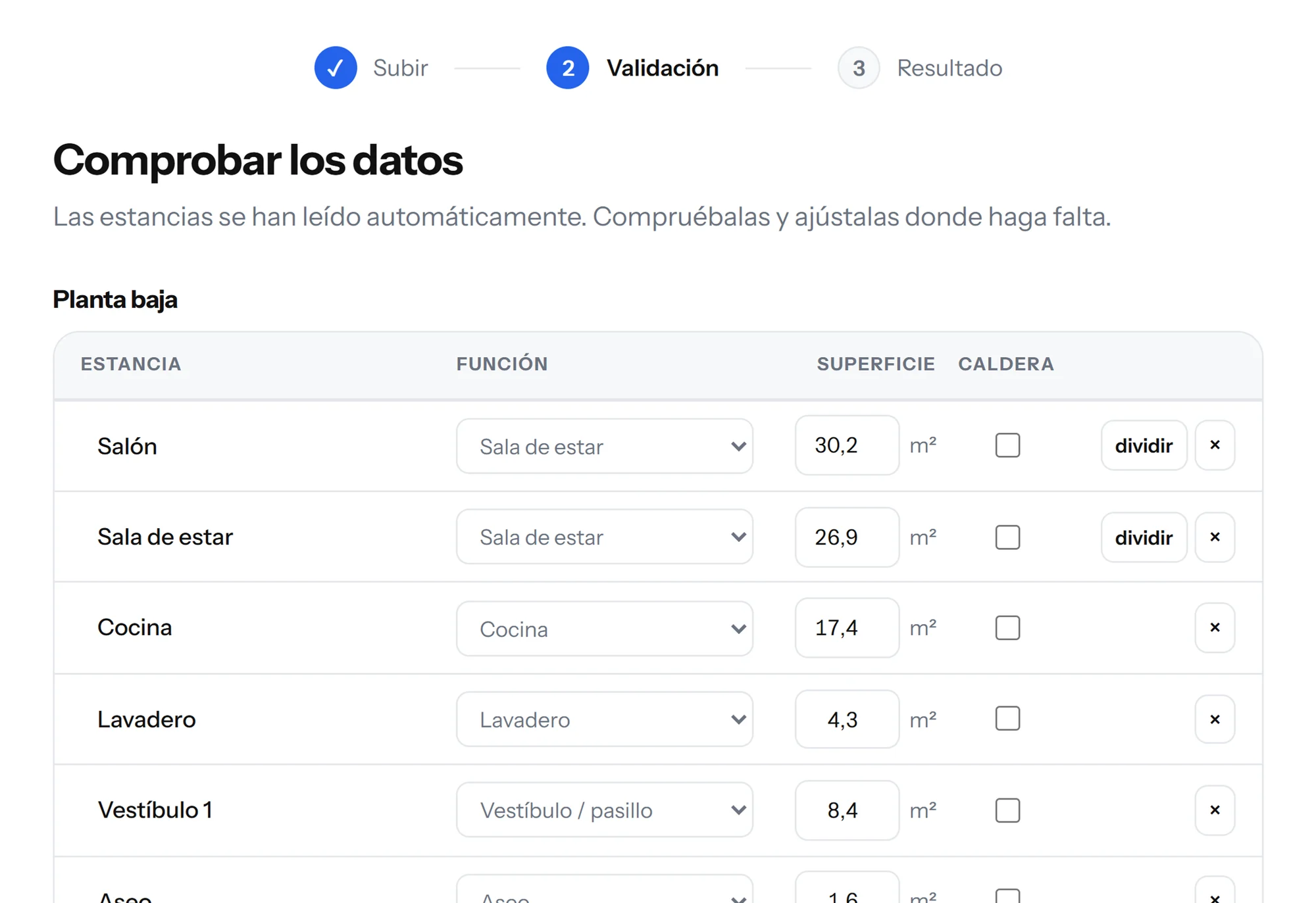This screenshot has width=1316, height=903.
Task: Jump to the Resultado step label
Action: 949,68
